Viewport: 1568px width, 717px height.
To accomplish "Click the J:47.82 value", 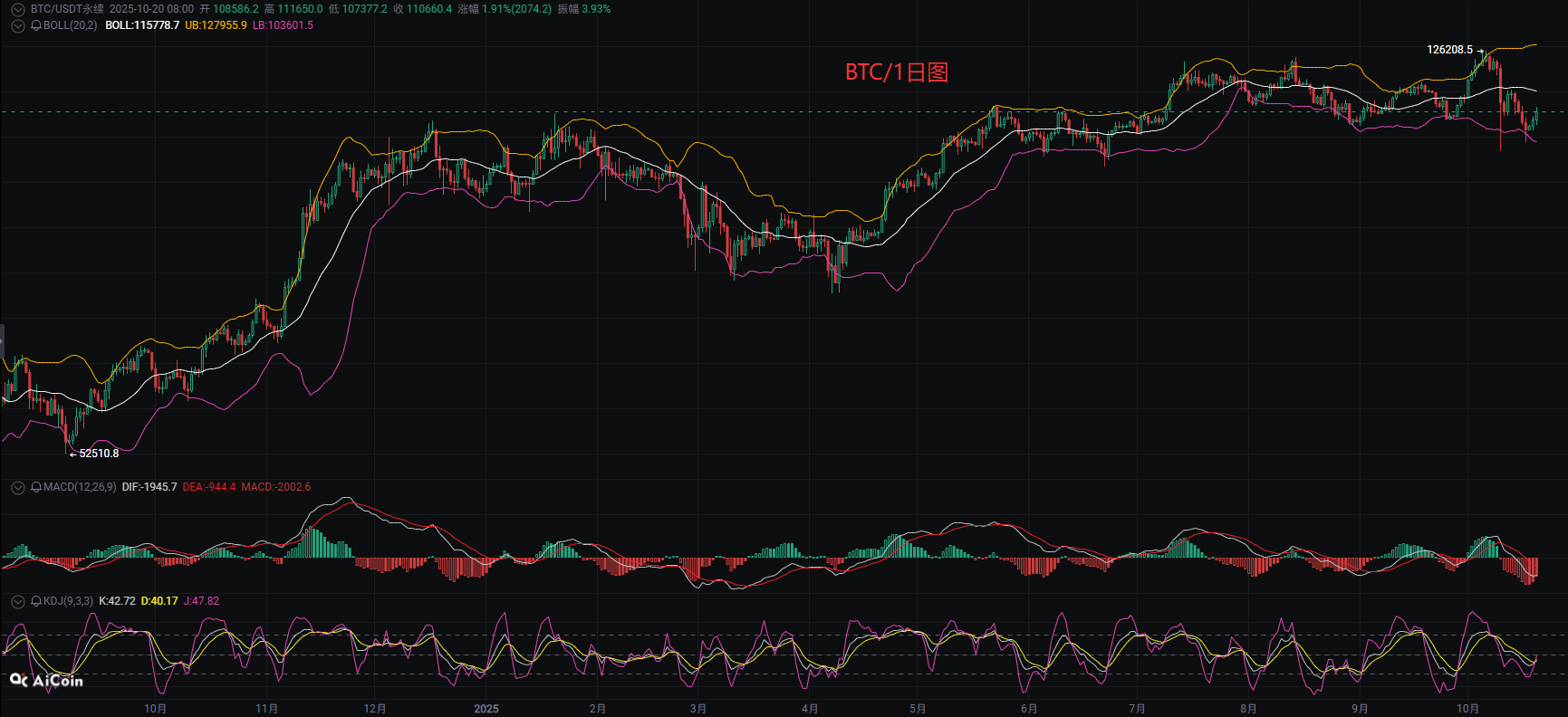I will pyautogui.click(x=201, y=601).
